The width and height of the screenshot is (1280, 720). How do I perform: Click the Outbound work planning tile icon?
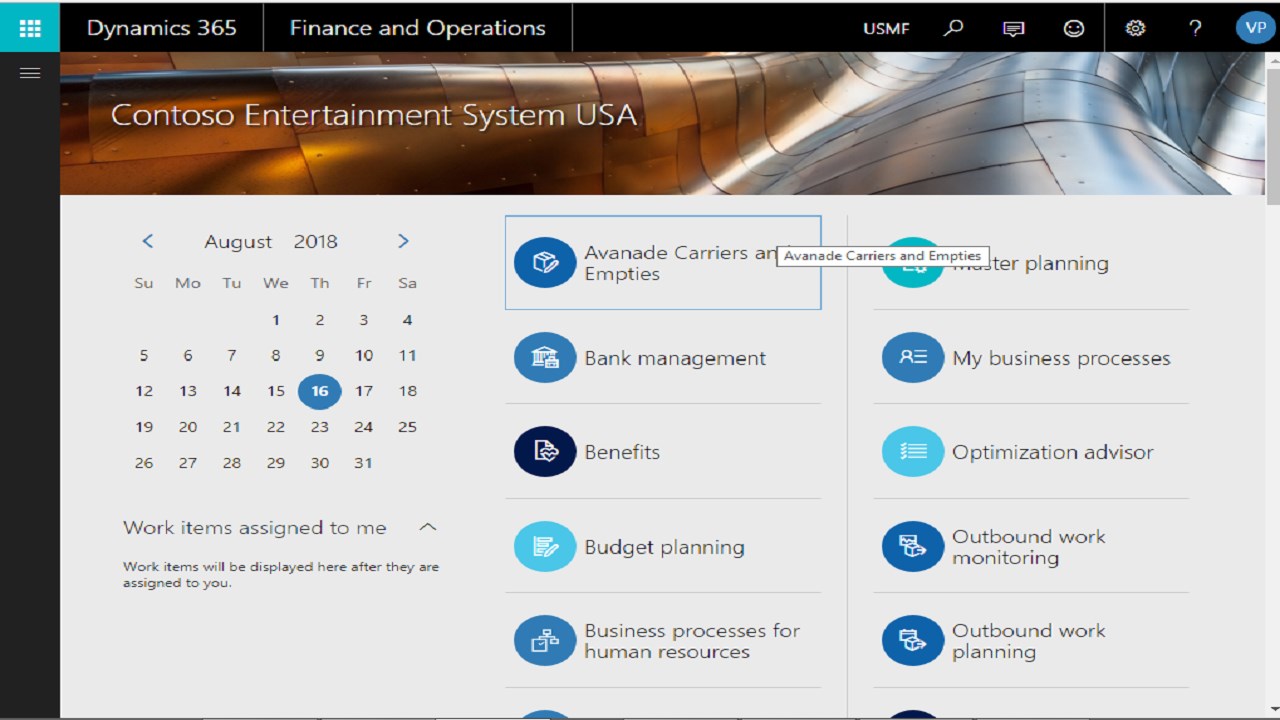pos(913,641)
